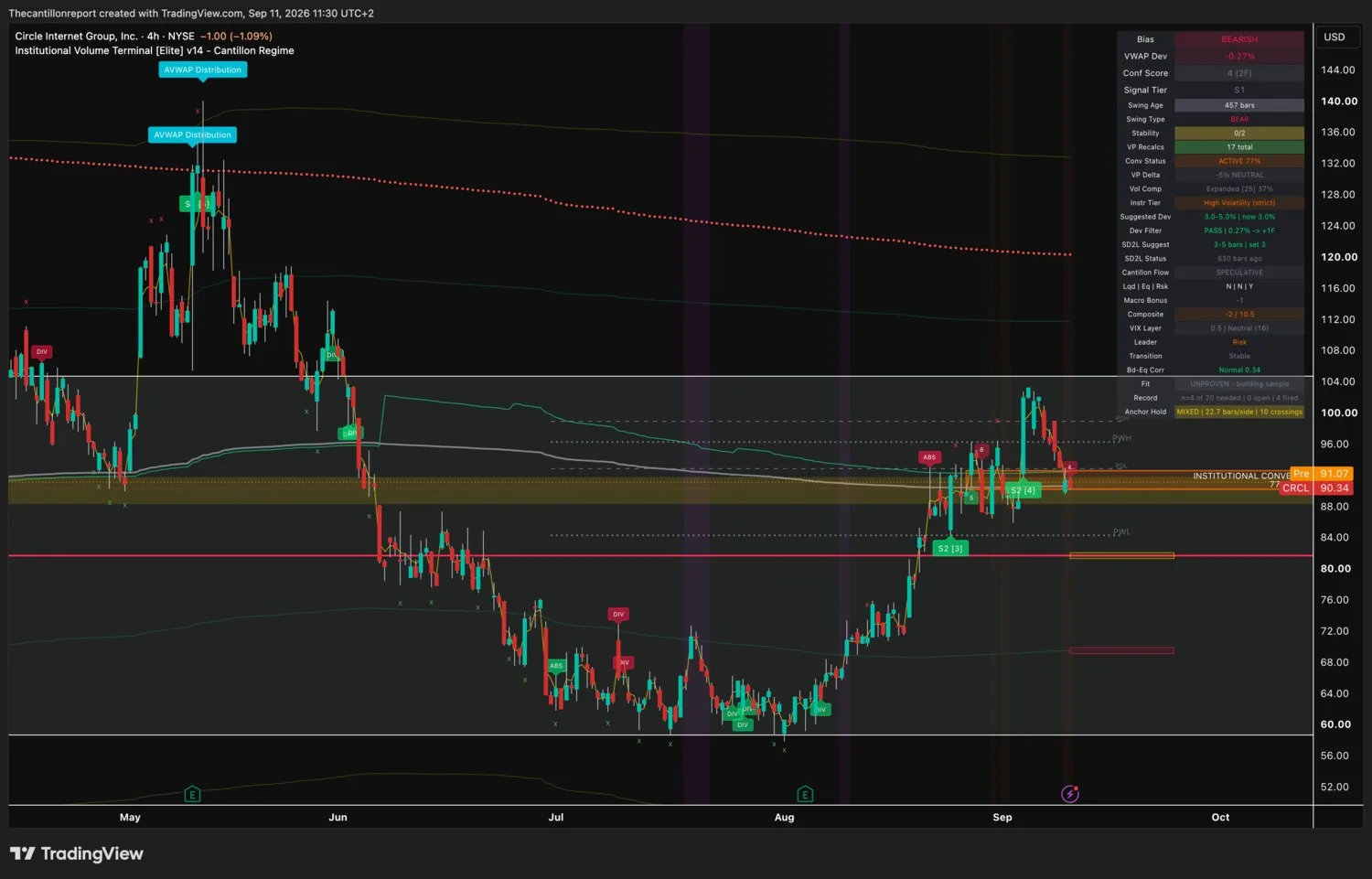Click the orange Pre 91.07 price label
The width and height of the screenshot is (1372, 879).
1321,474
